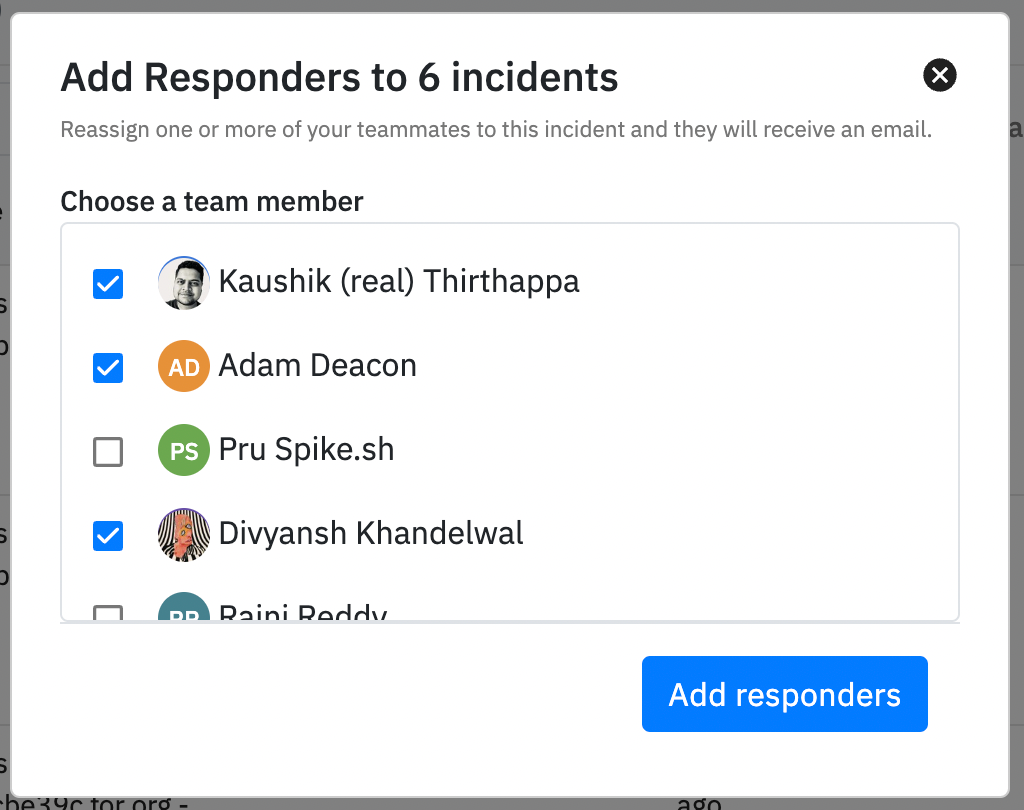Check the Pru Spike.sh checkbox

click(x=108, y=452)
